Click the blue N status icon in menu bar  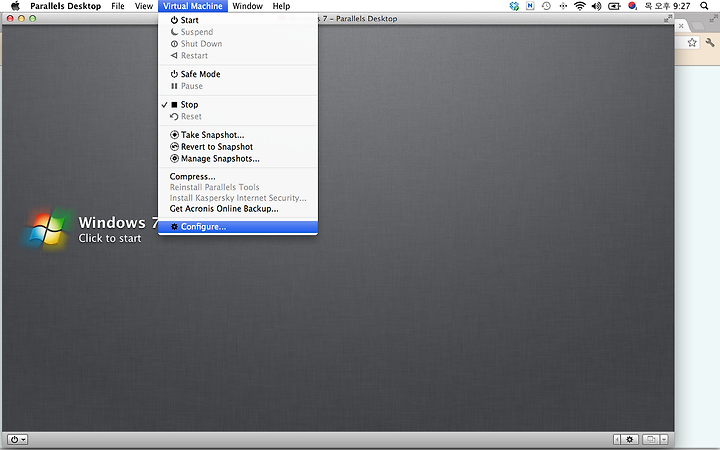tap(530, 6)
